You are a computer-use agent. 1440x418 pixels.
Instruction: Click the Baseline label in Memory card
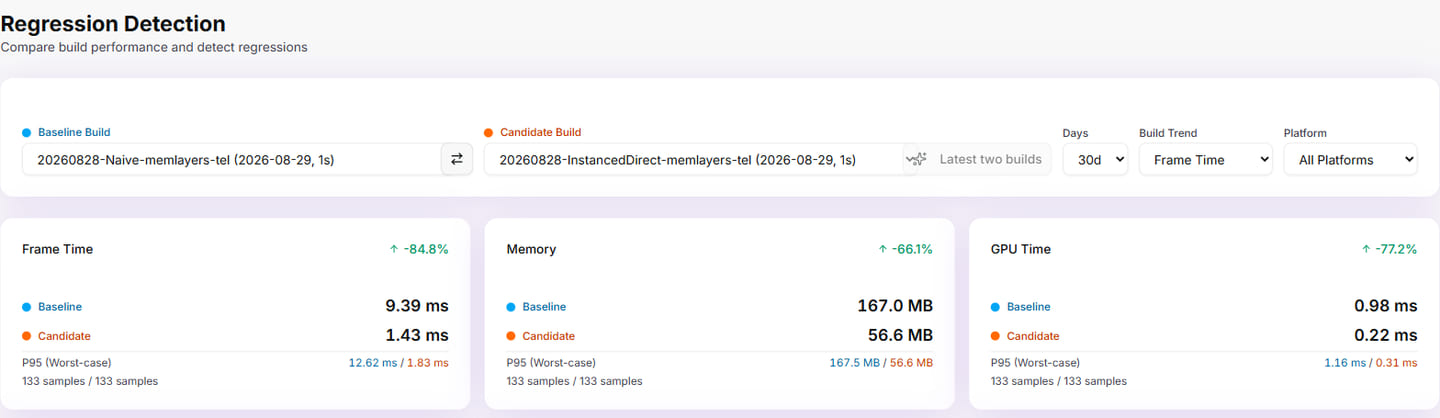click(544, 307)
